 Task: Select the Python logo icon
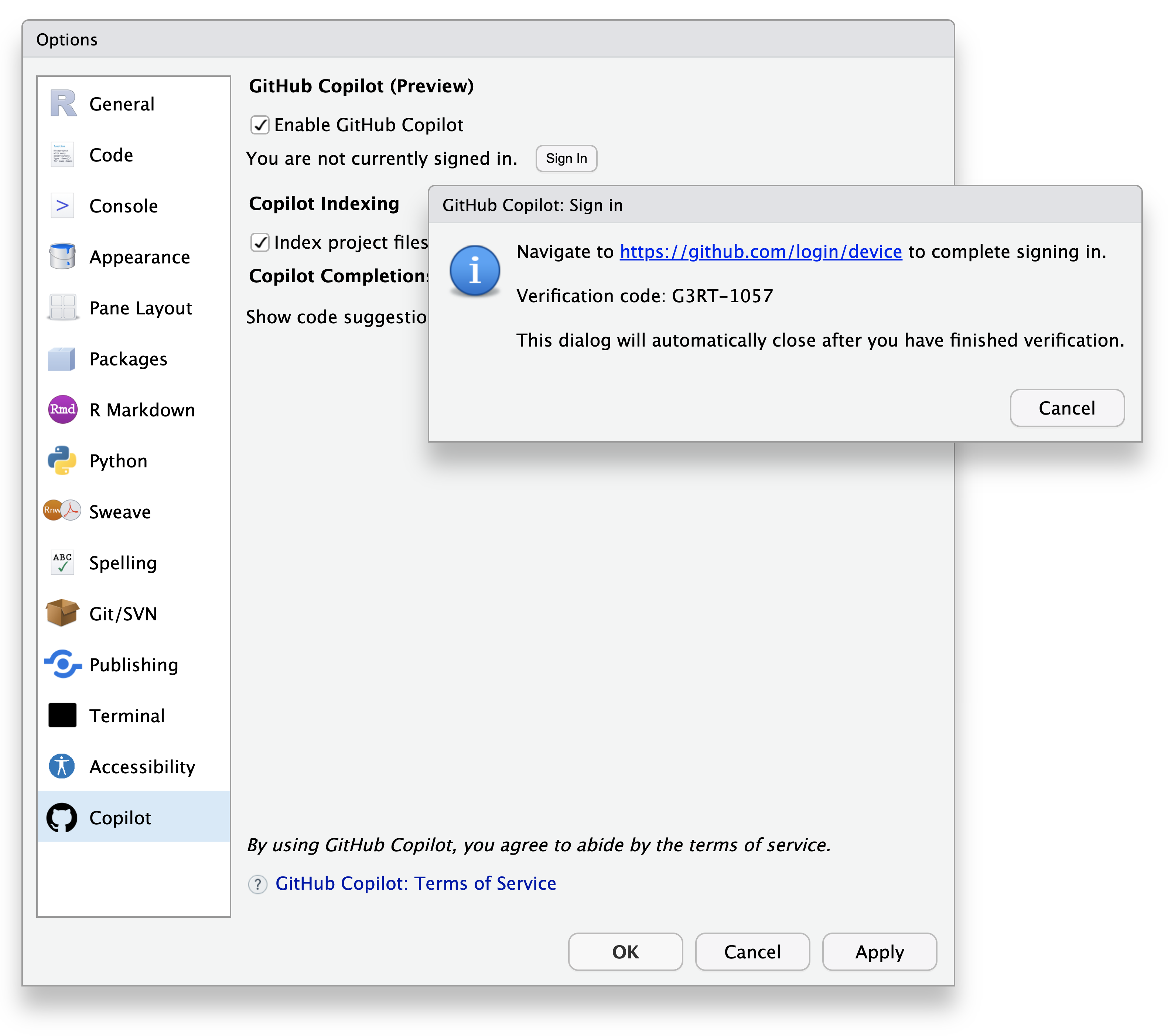click(x=62, y=461)
